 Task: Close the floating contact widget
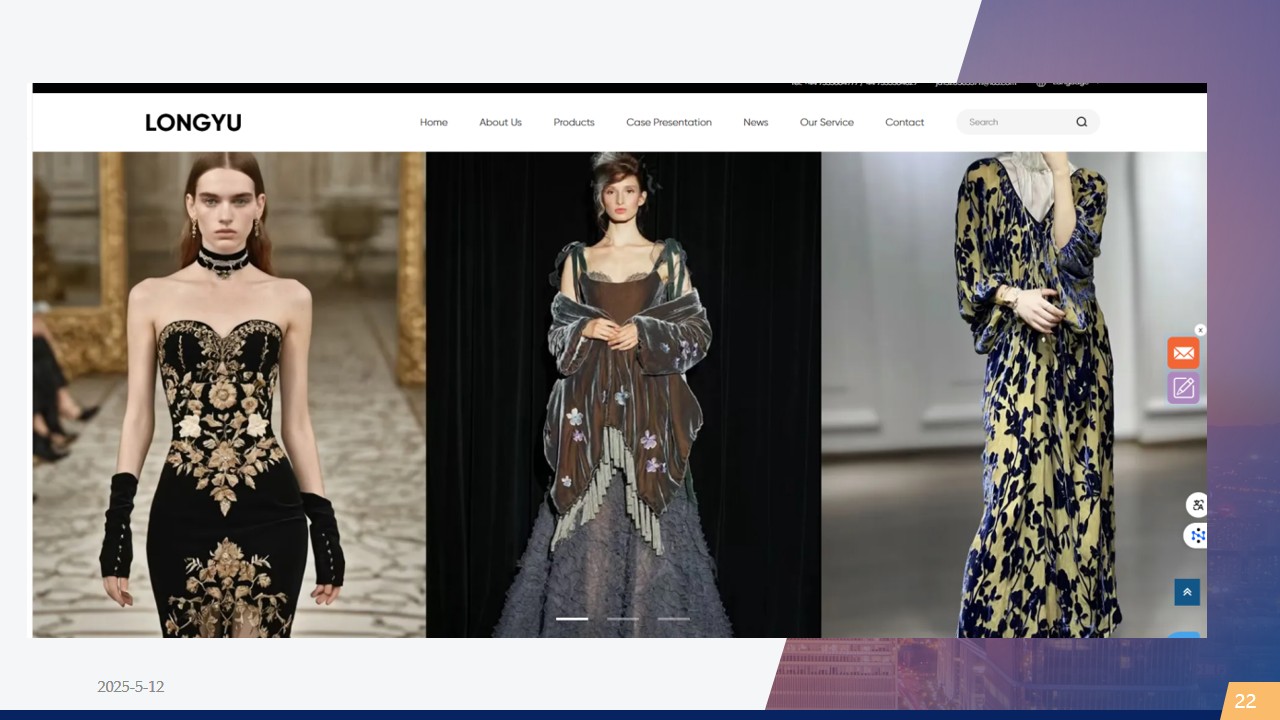(1201, 330)
